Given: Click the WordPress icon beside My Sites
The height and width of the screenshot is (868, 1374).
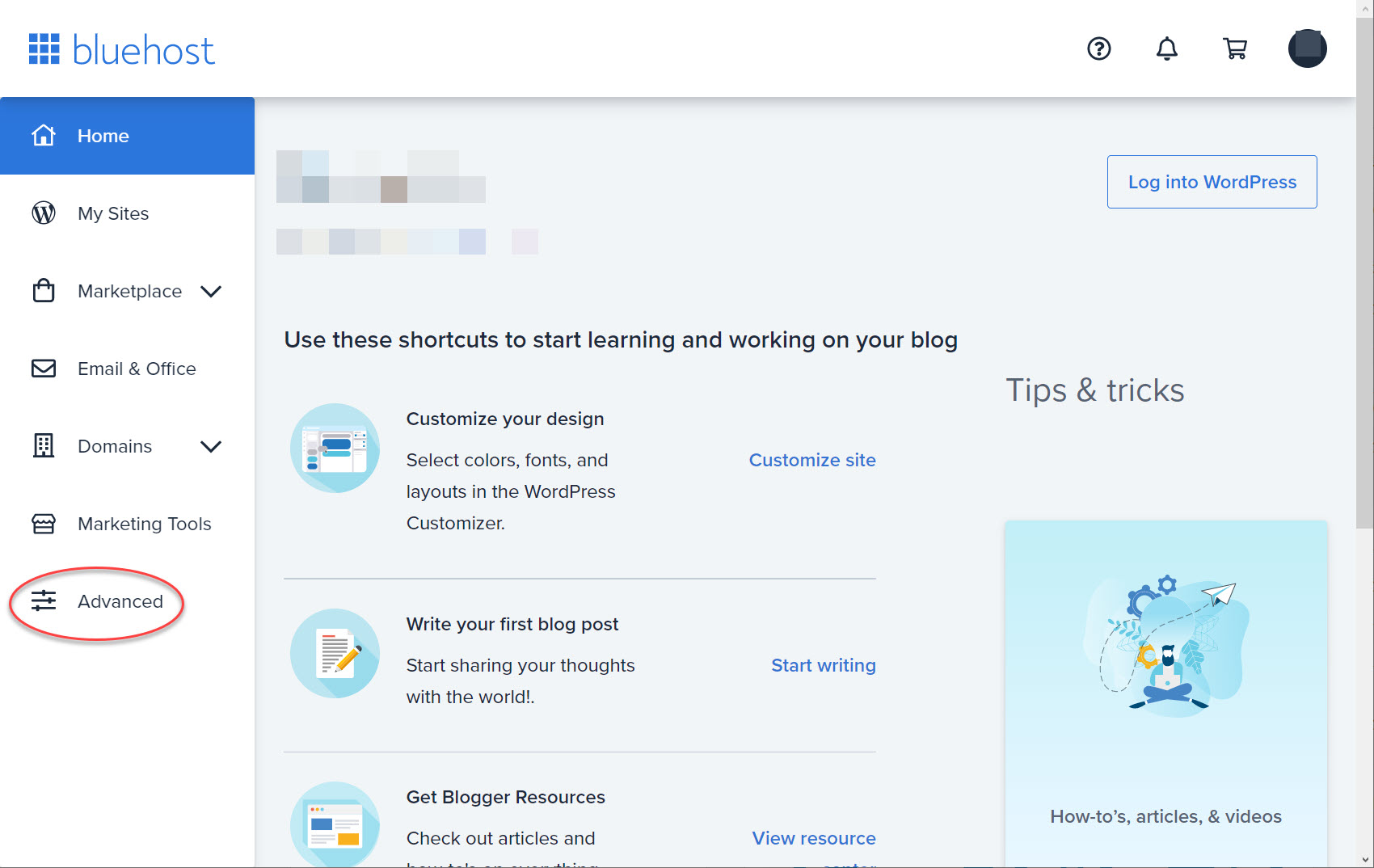Looking at the screenshot, I should pos(44,213).
